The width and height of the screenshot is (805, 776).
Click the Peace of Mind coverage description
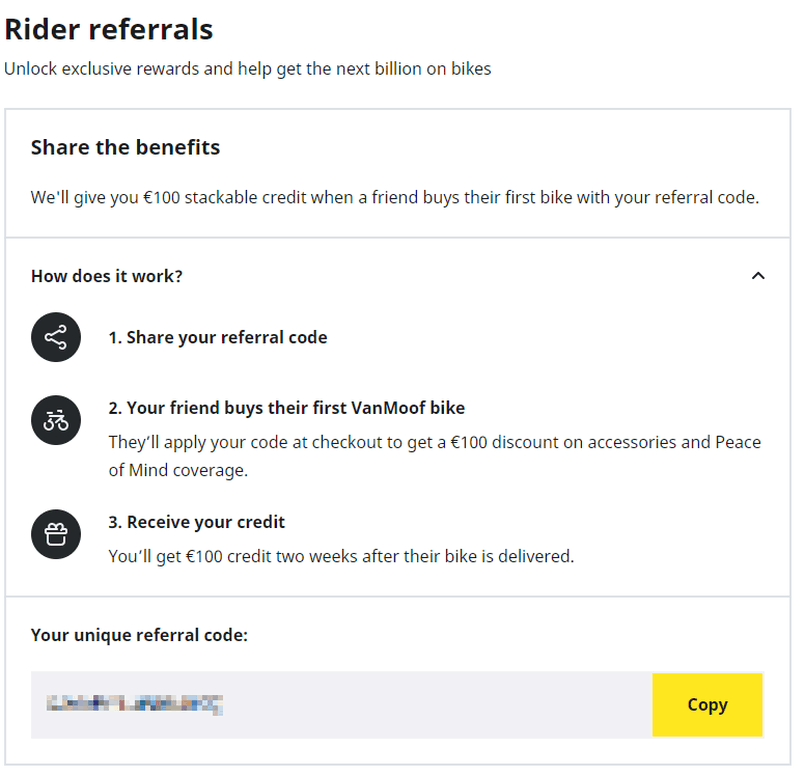(x=434, y=456)
